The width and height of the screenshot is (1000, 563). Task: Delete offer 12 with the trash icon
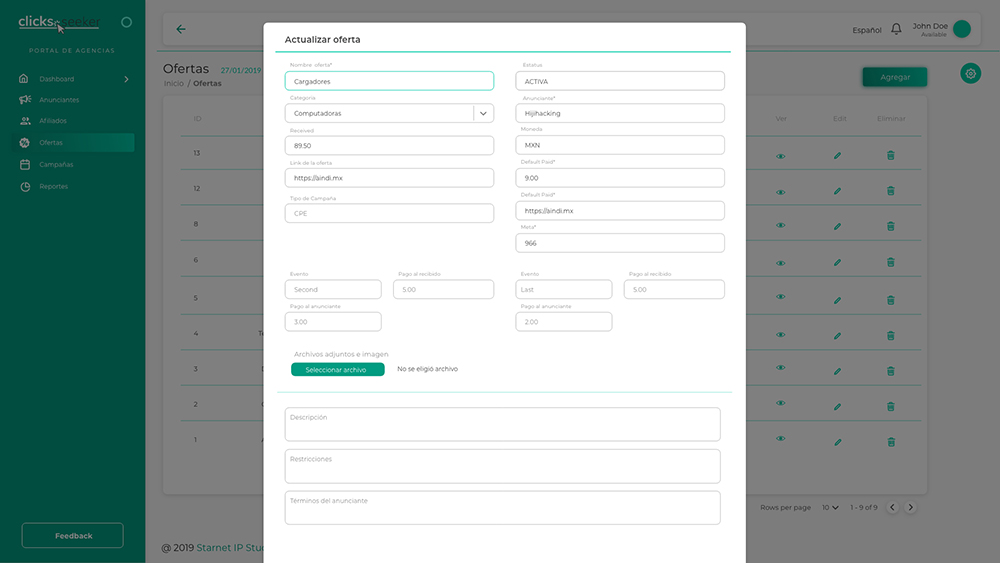(x=890, y=189)
